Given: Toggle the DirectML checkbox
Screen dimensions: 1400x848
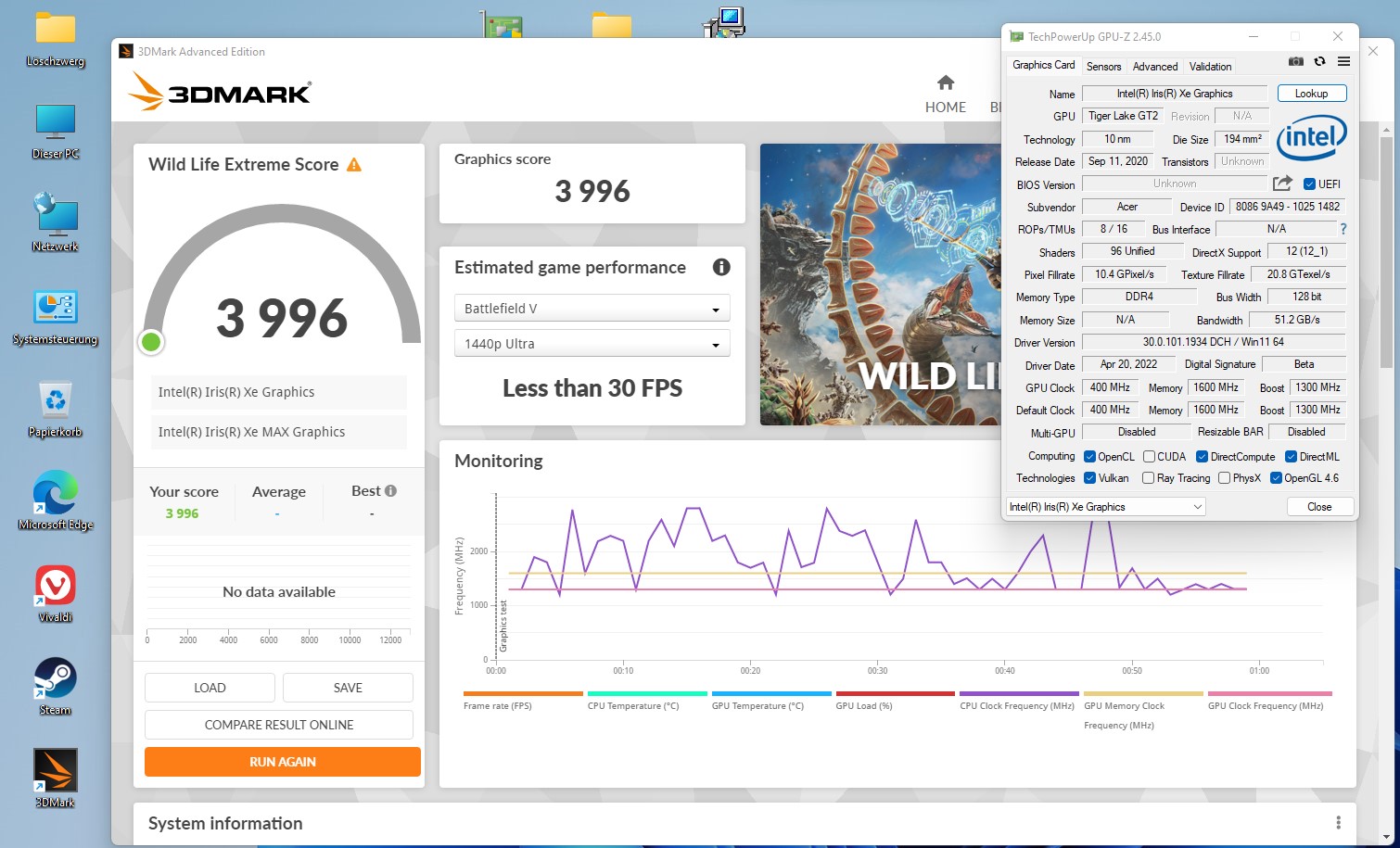Looking at the screenshot, I should tap(1291, 457).
